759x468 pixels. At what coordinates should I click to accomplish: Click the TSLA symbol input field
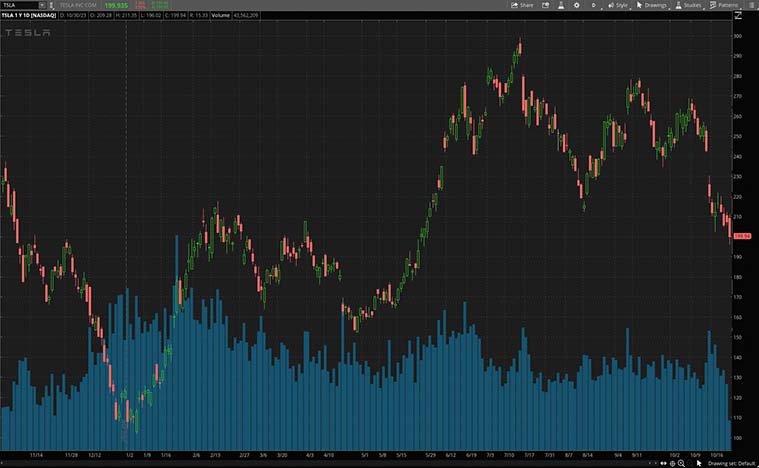[19, 5]
